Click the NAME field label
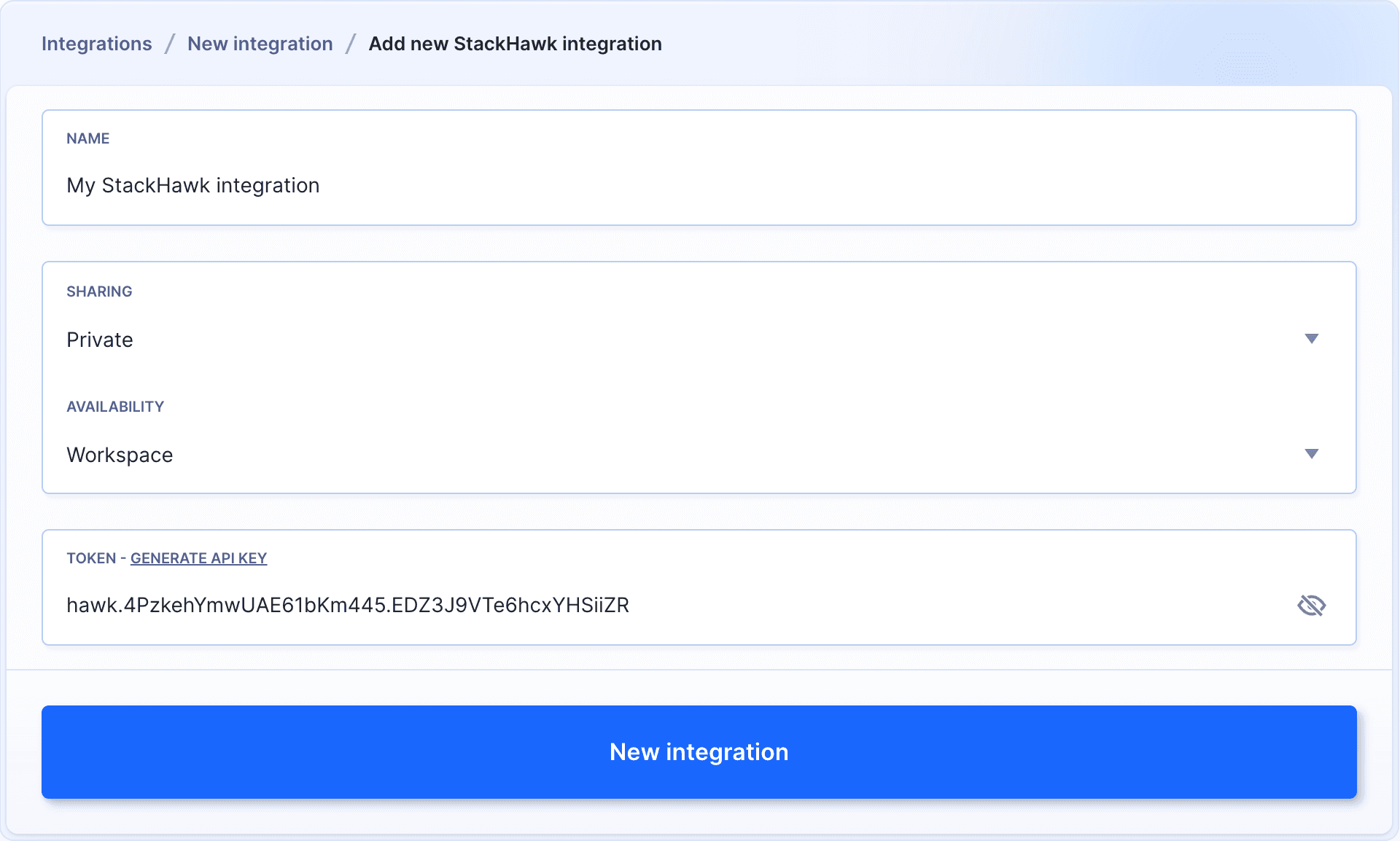The width and height of the screenshot is (1400, 841). point(87,138)
